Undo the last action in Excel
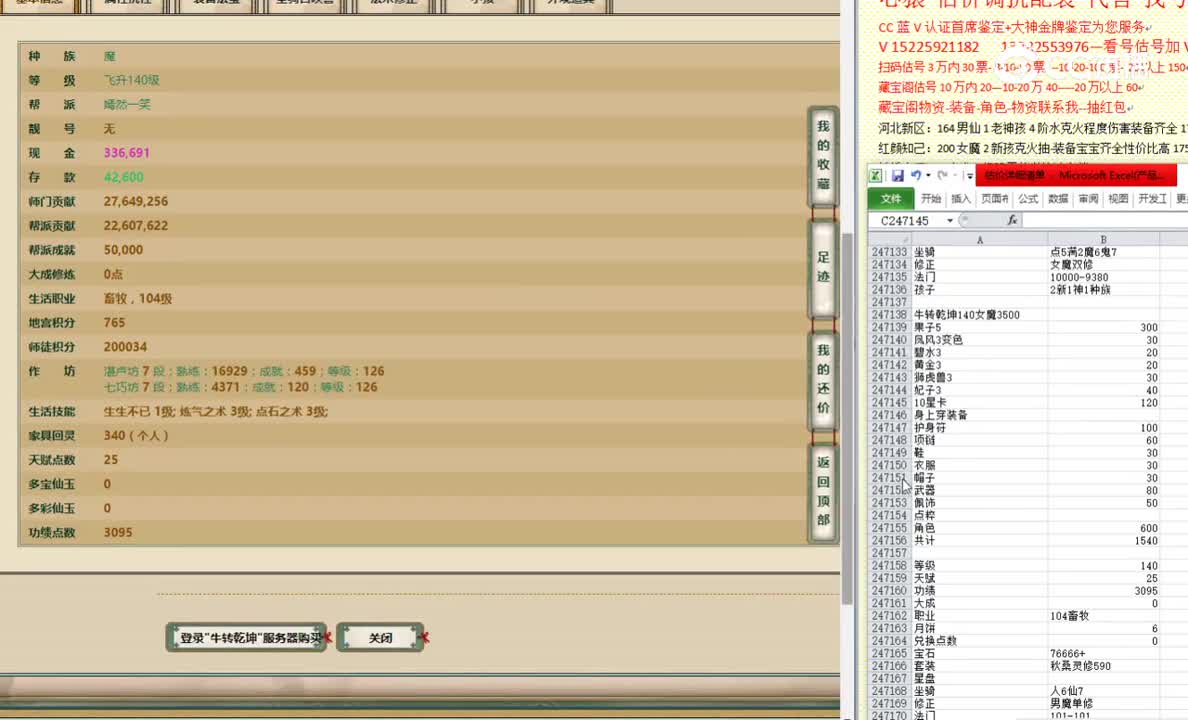1188x720 pixels. pos(916,176)
